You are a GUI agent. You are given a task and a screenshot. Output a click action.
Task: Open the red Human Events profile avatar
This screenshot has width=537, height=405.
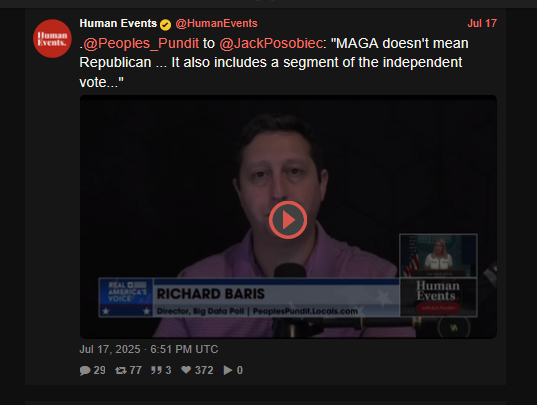tap(52, 39)
